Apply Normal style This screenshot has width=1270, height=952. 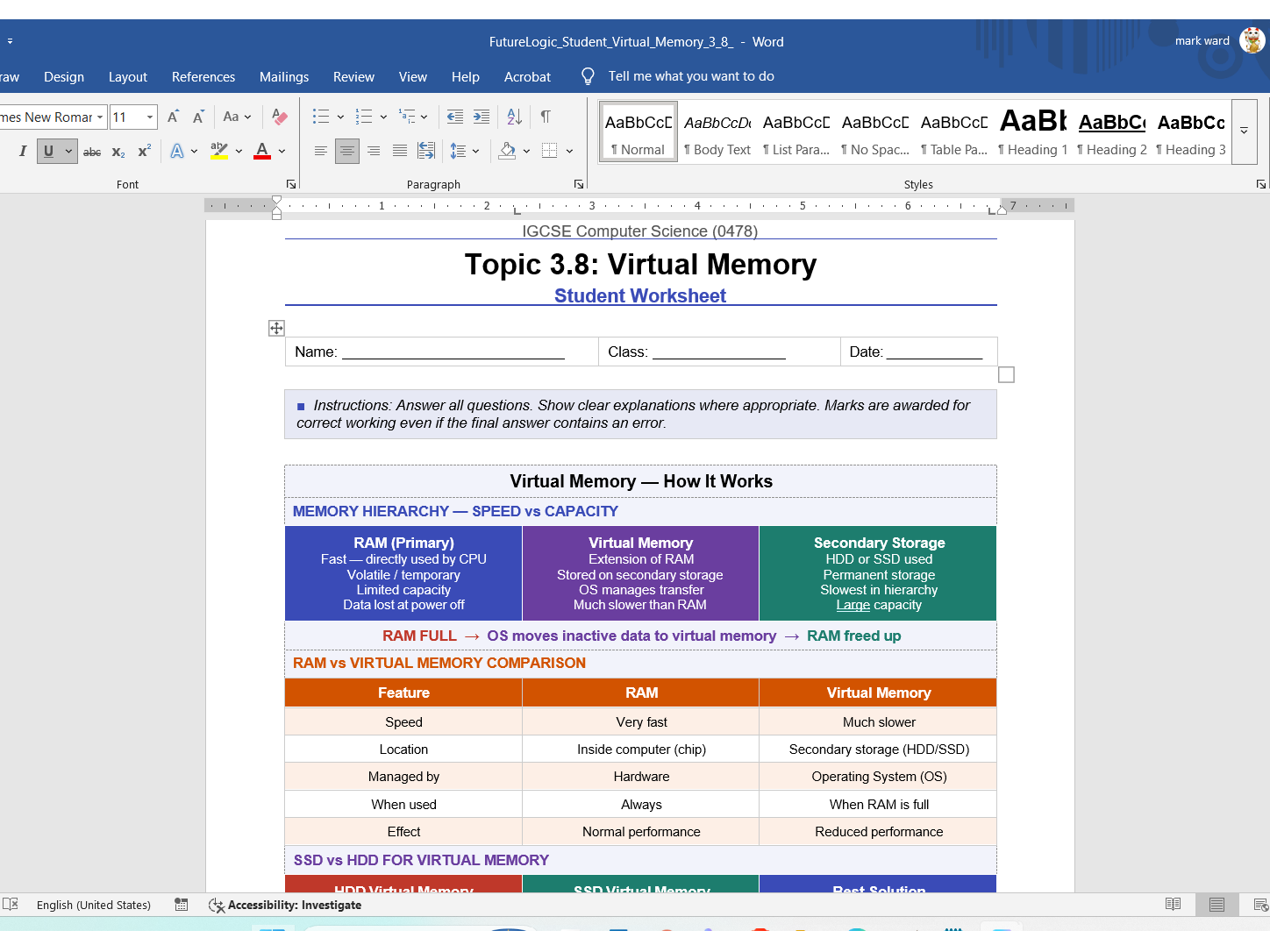click(639, 131)
